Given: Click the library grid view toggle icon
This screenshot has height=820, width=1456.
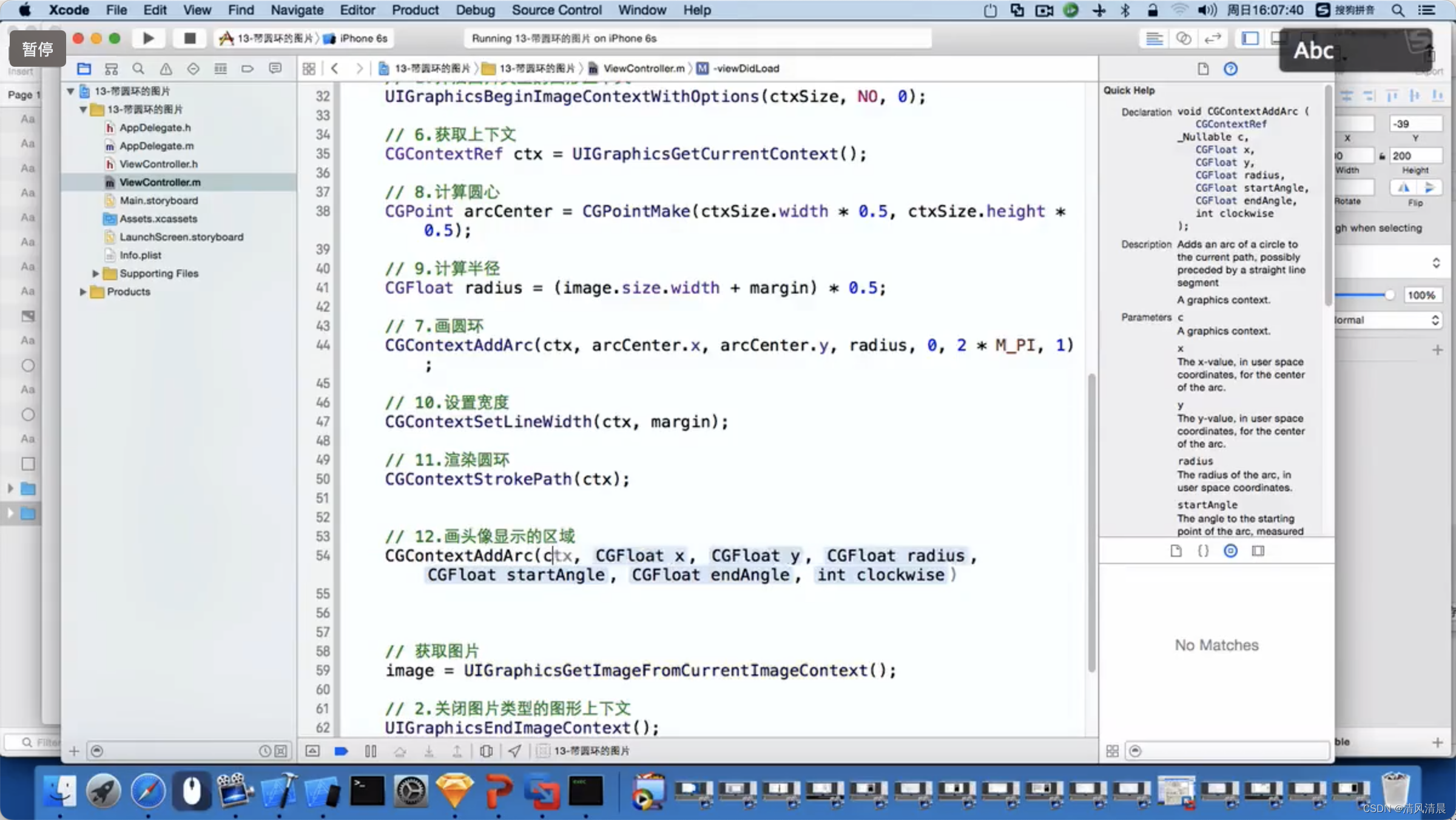Looking at the screenshot, I should pos(1112,751).
